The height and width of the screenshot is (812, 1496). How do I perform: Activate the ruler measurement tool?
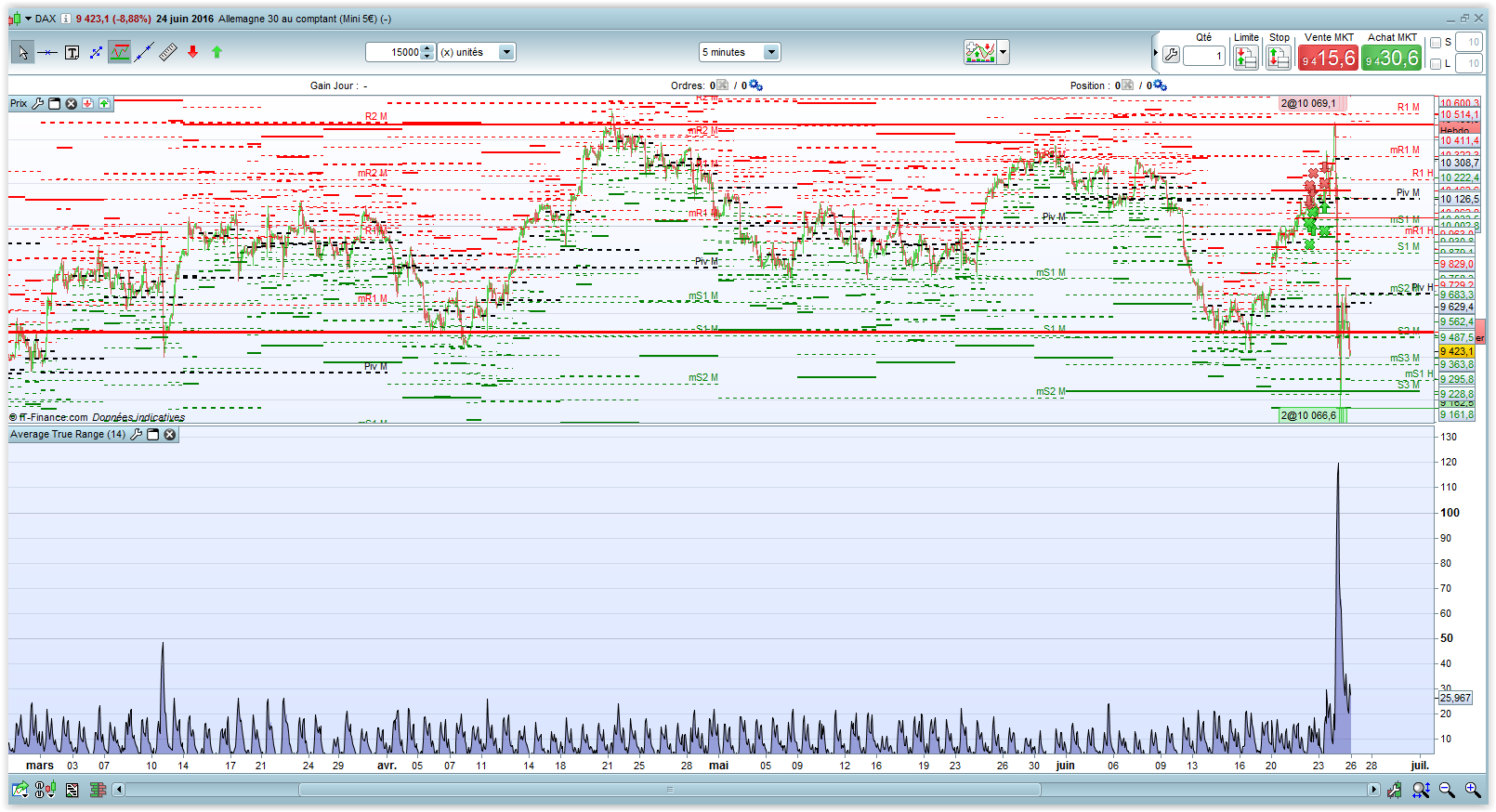point(168,53)
